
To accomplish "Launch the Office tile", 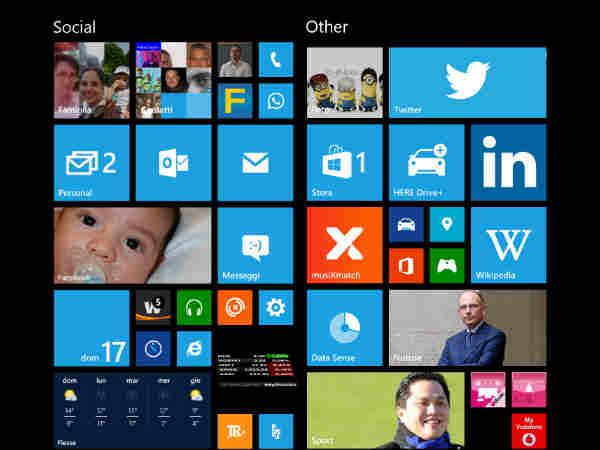I will pos(406,265).
